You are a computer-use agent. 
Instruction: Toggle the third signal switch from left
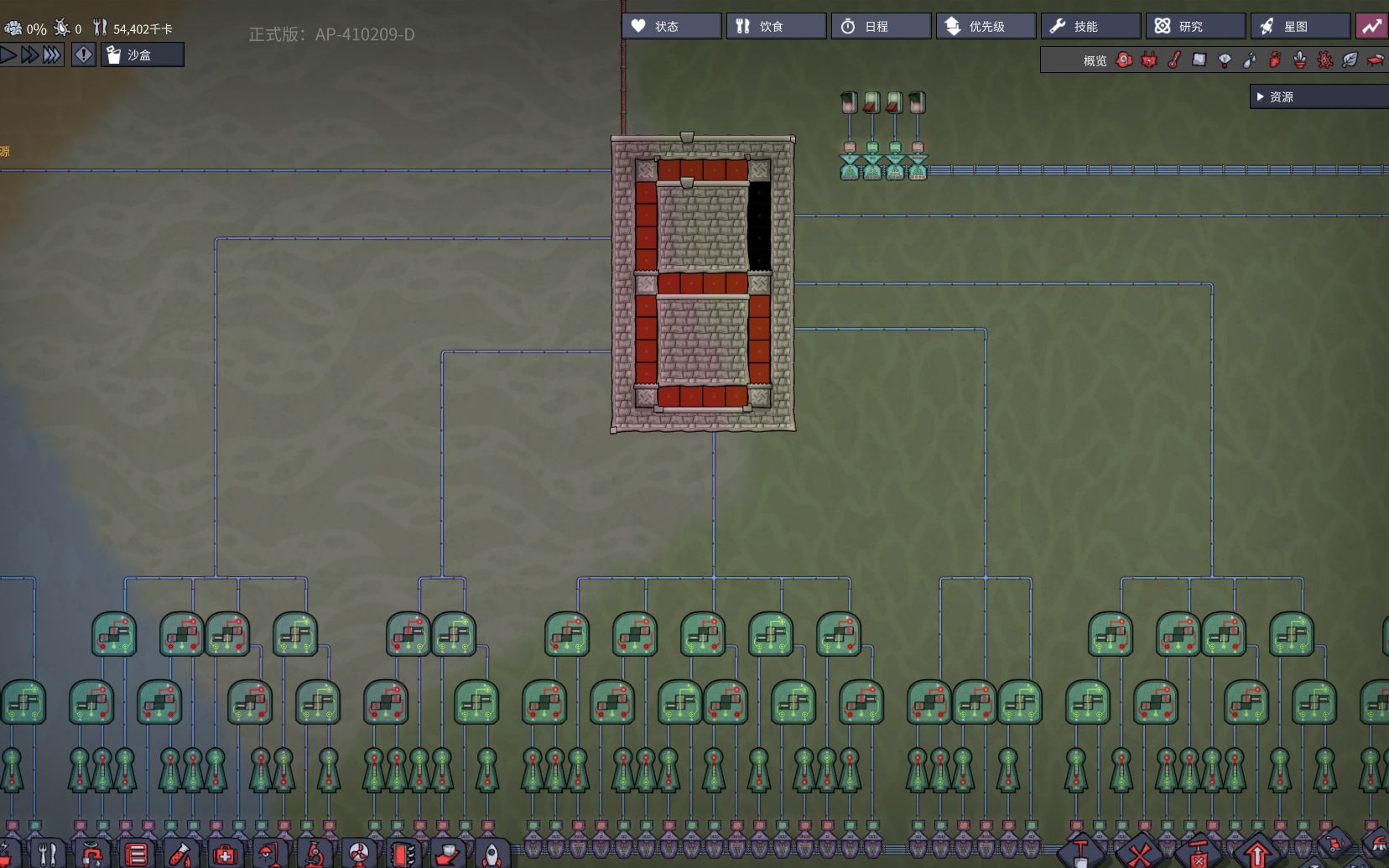tap(895, 102)
